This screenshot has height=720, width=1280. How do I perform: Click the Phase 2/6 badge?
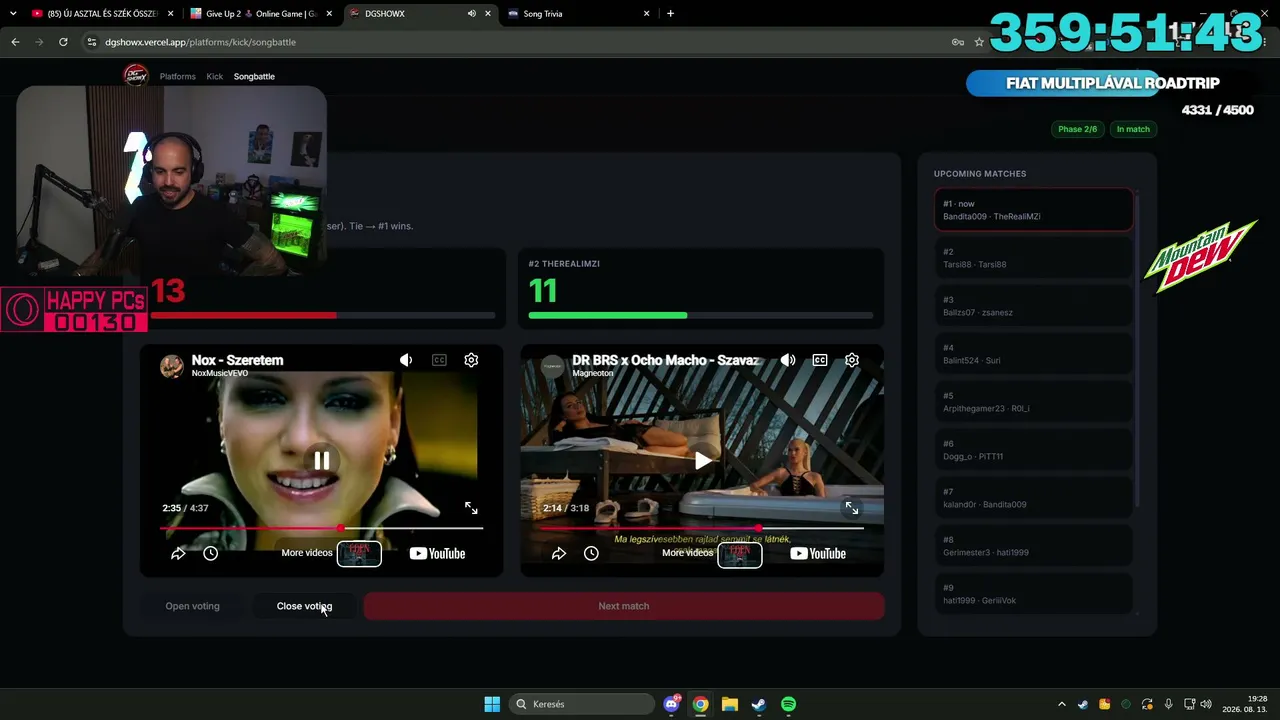1077,129
